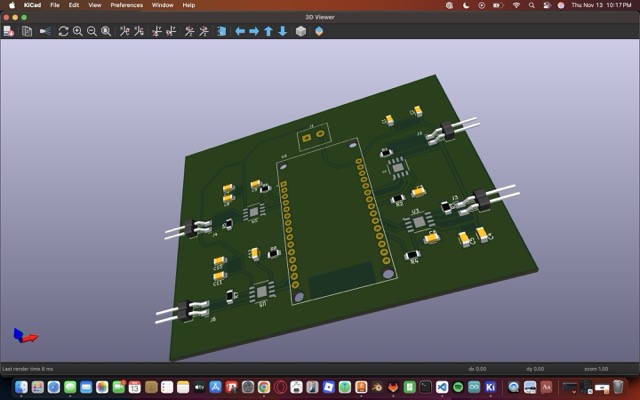Pan the board right arrow
640x400 pixels.
(254, 31)
